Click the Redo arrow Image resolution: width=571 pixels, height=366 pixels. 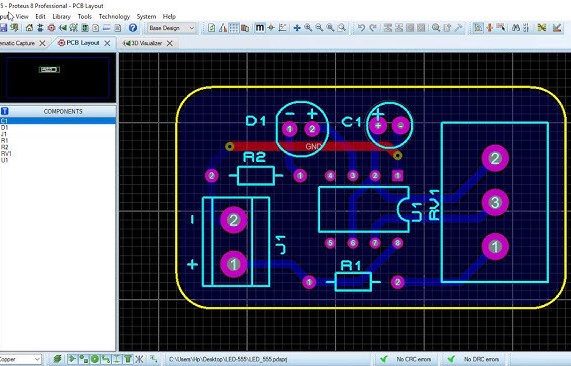pos(373,28)
